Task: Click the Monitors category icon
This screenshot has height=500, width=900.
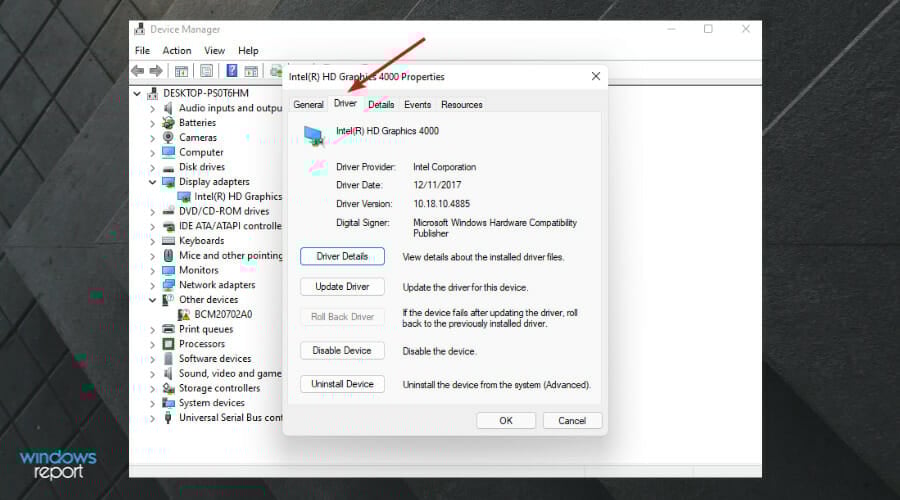Action: click(168, 270)
